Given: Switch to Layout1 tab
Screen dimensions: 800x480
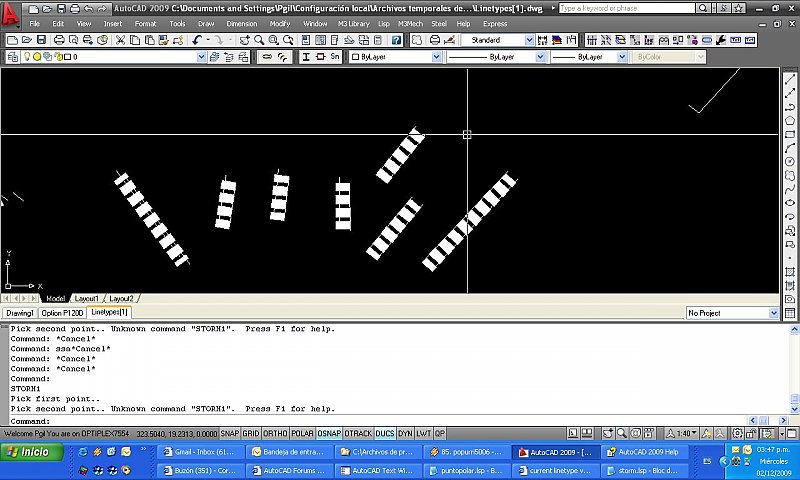Looking at the screenshot, I should (87, 298).
